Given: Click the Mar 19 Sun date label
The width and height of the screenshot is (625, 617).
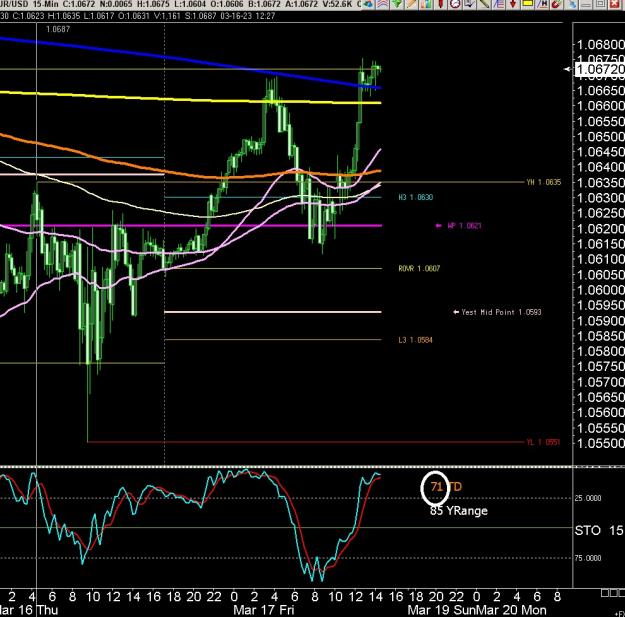Looking at the screenshot, I should 442,610.
